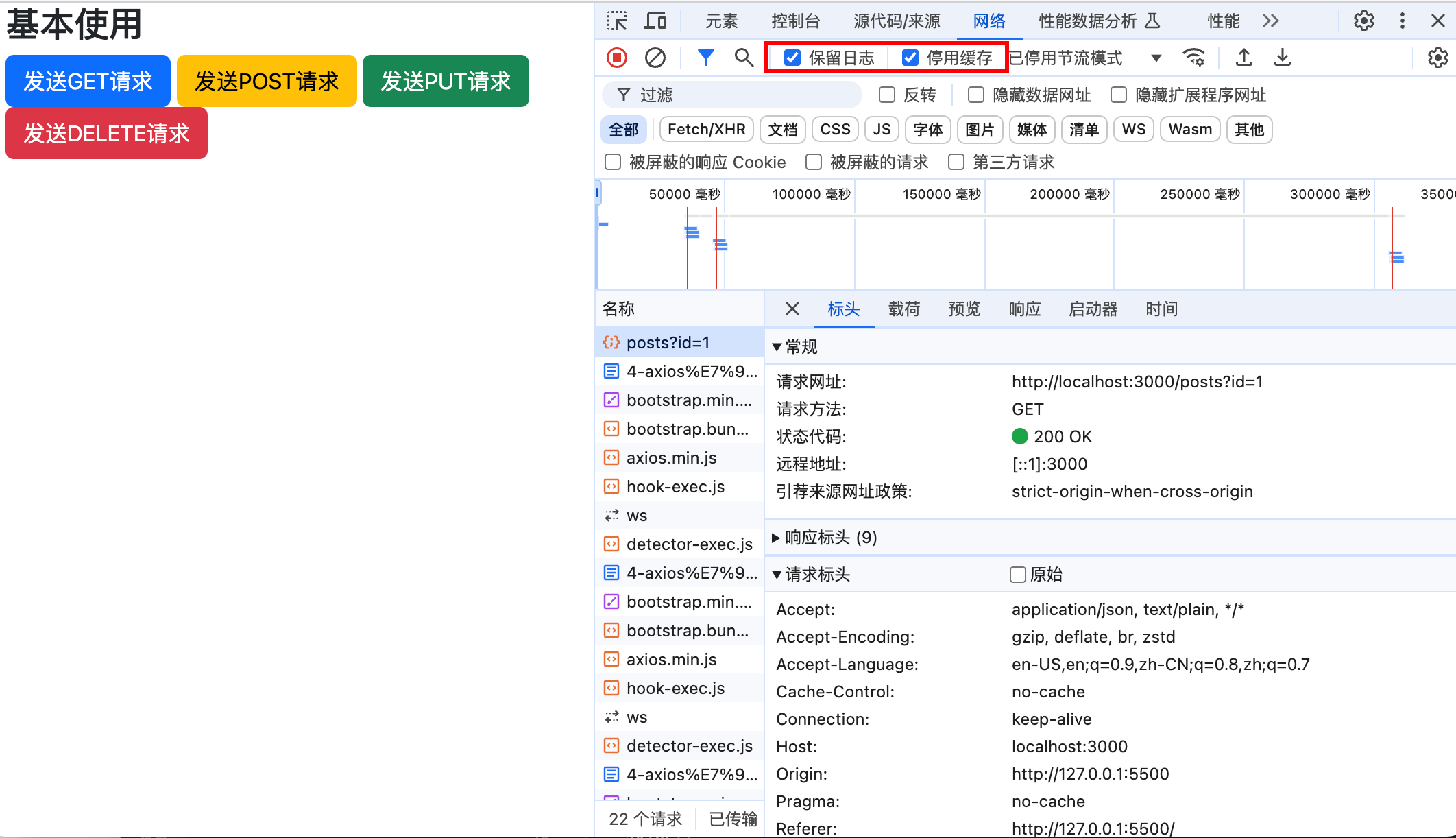Click the script icon of the first detector-exec.js
Image resolution: width=1456 pixels, height=838 pixels.
(x=611, y=544)
